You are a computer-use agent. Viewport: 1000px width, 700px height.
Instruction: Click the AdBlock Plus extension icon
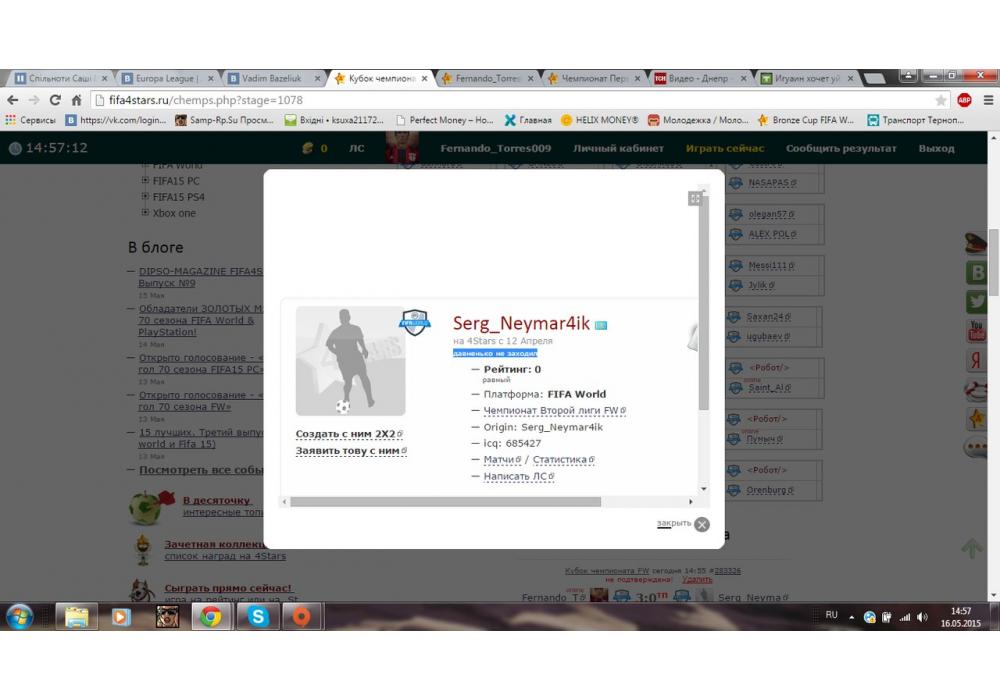pos(964,100)
